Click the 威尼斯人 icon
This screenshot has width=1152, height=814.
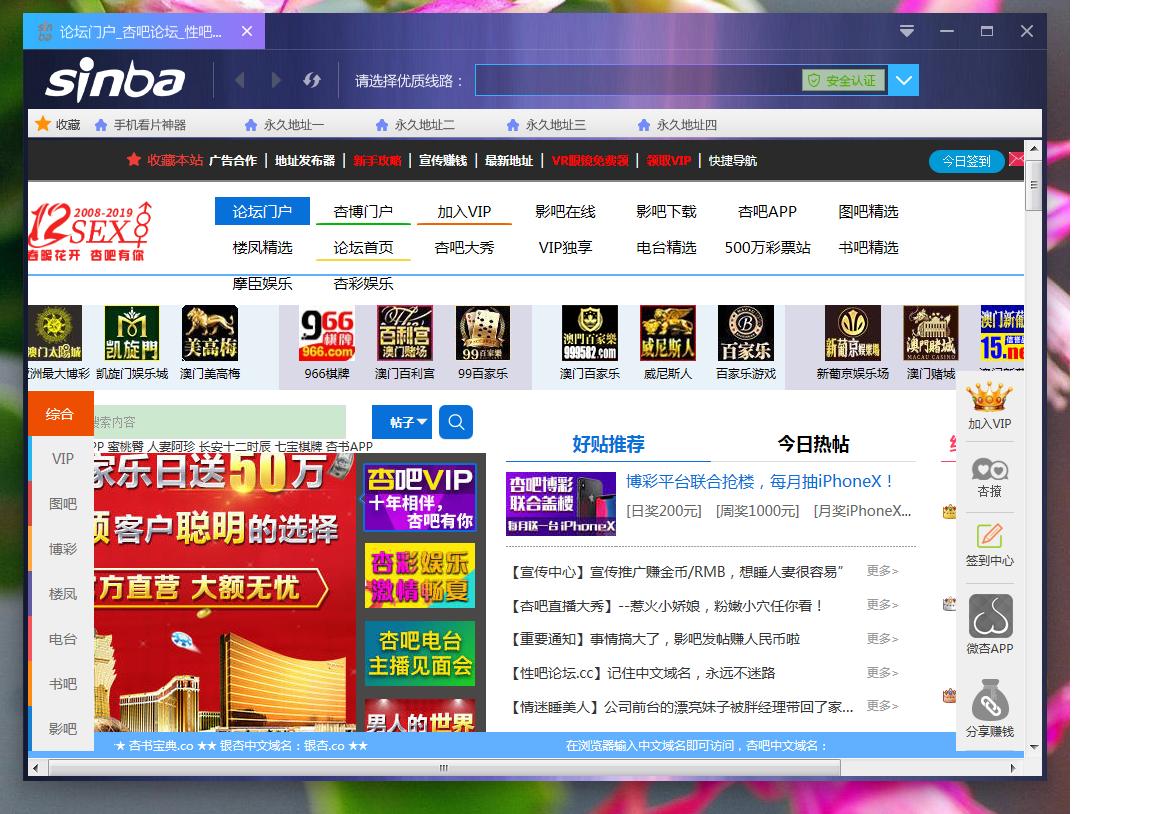pyautogui.click(x=668, y=333)
